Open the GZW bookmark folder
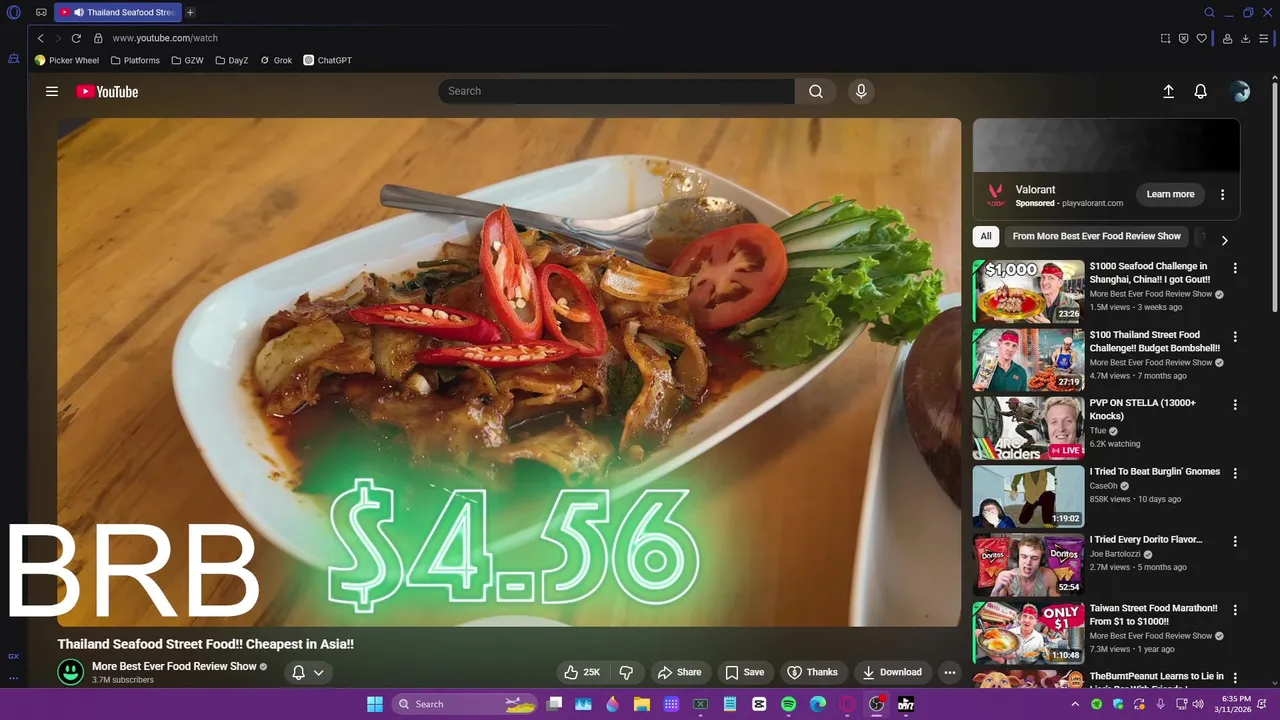The height and width of the screenshot is (720, 1280). 187,60
